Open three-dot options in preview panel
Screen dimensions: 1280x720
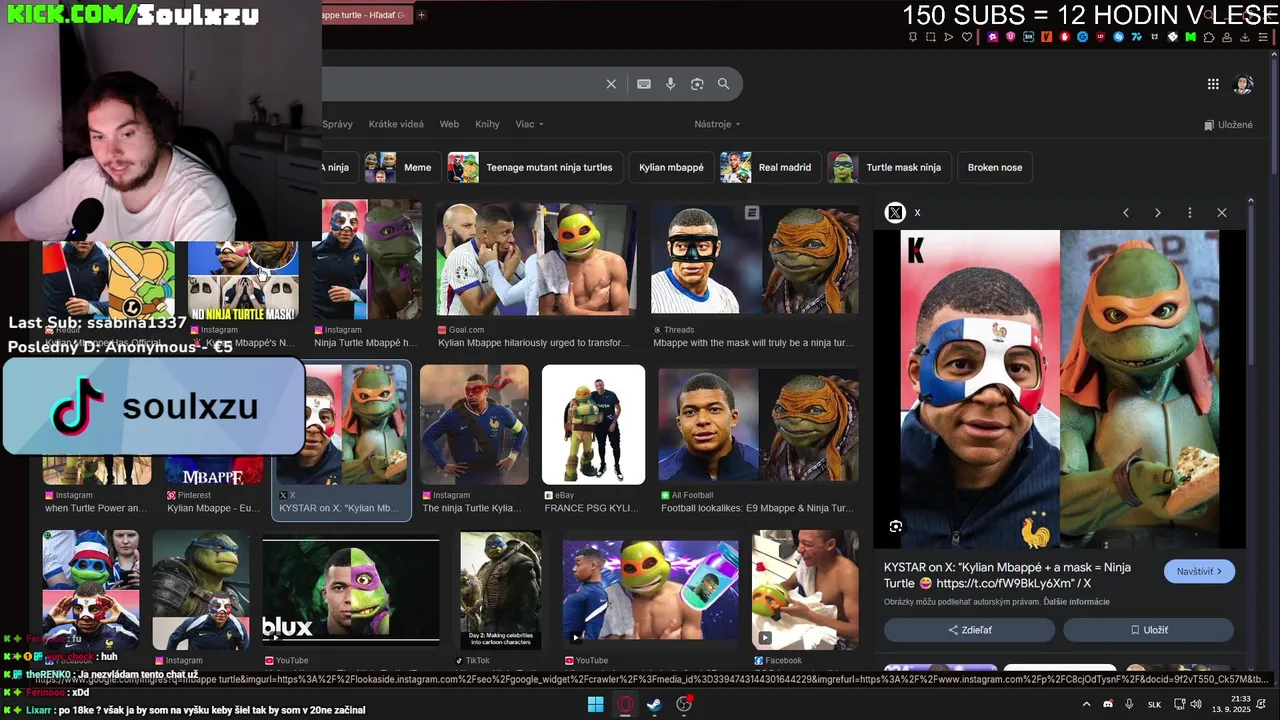(1190, 212)
